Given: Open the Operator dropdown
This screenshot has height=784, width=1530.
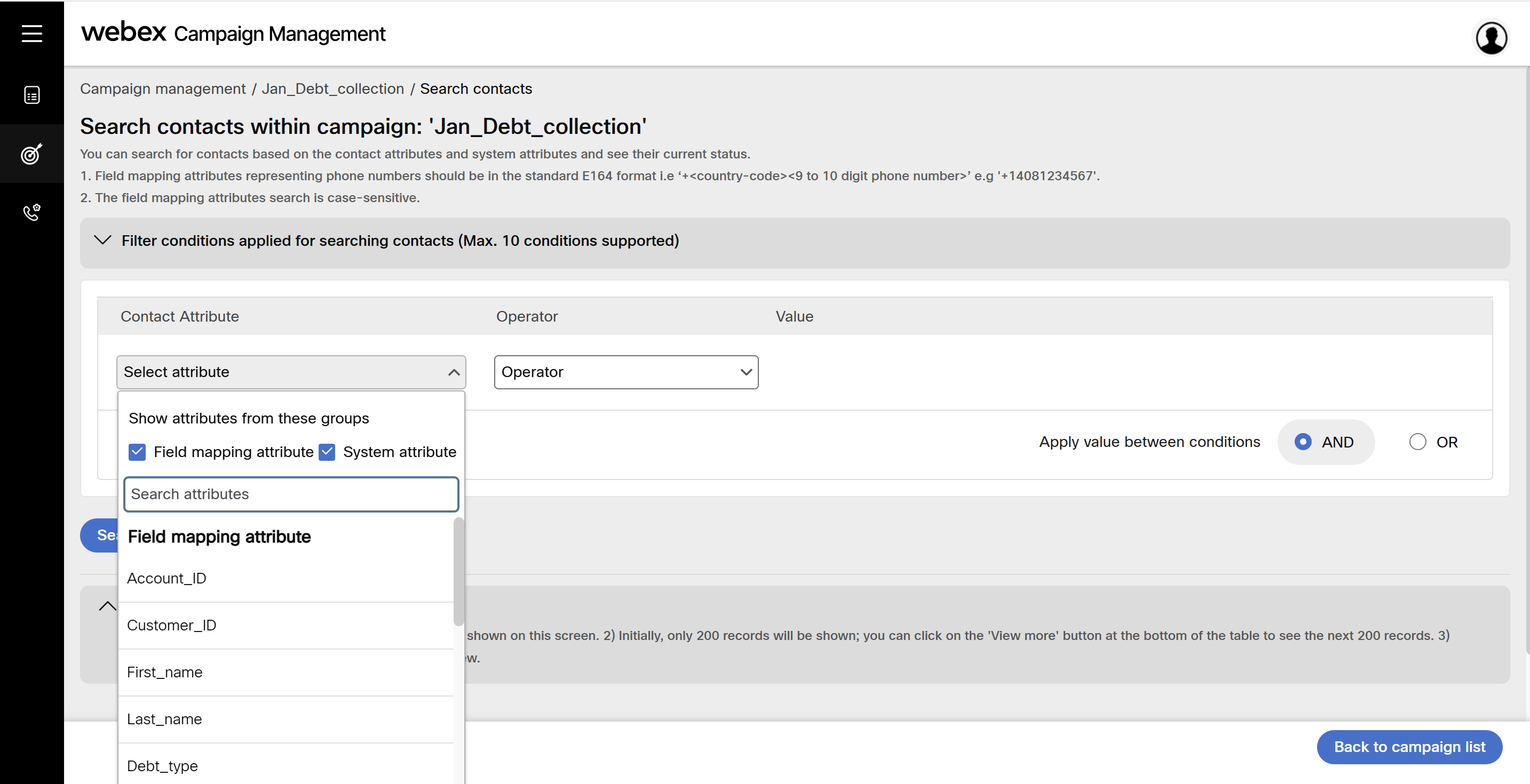Looking at the screenshot, I should [x=625, y=372].
